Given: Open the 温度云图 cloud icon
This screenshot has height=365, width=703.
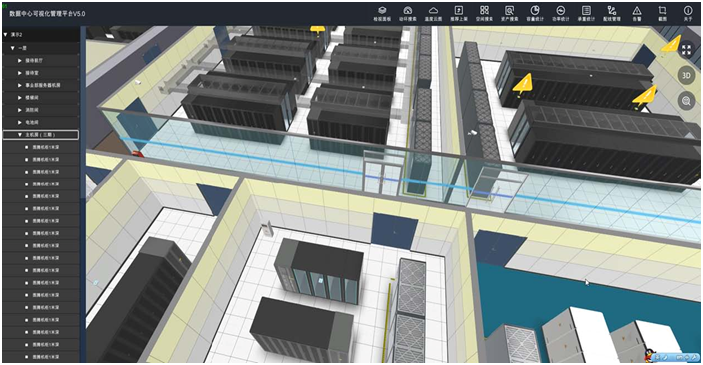Looking at the screenshot, I should click(x=433, y=11).
